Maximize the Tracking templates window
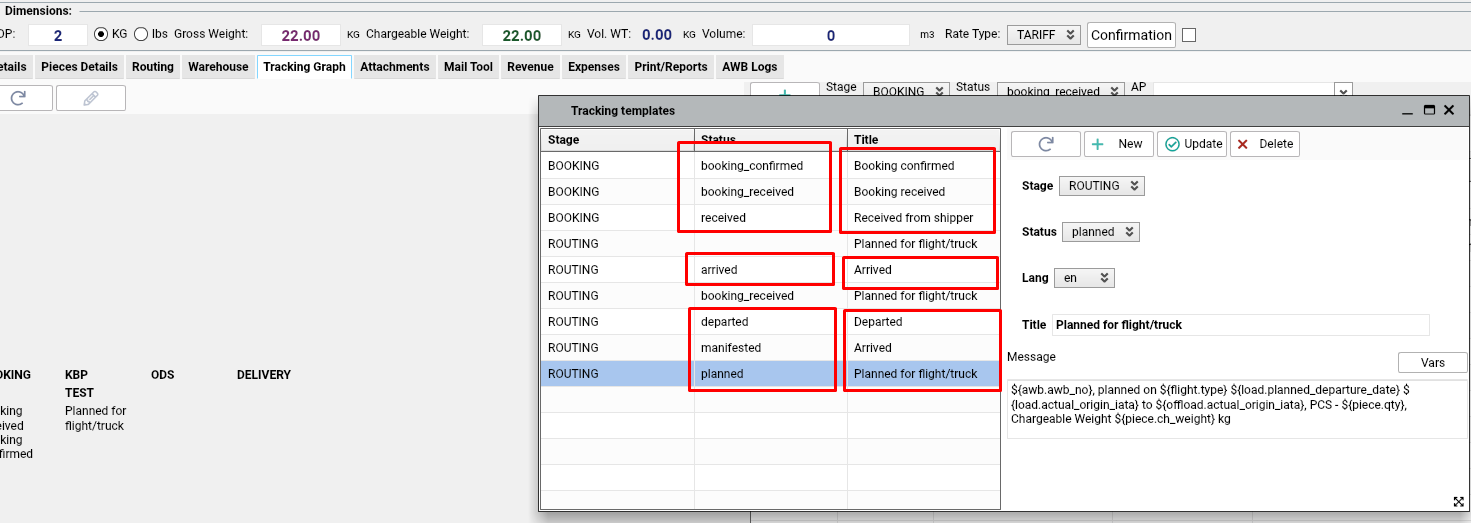This screenshot has height=523, width=1471. tap(1429, 110)
